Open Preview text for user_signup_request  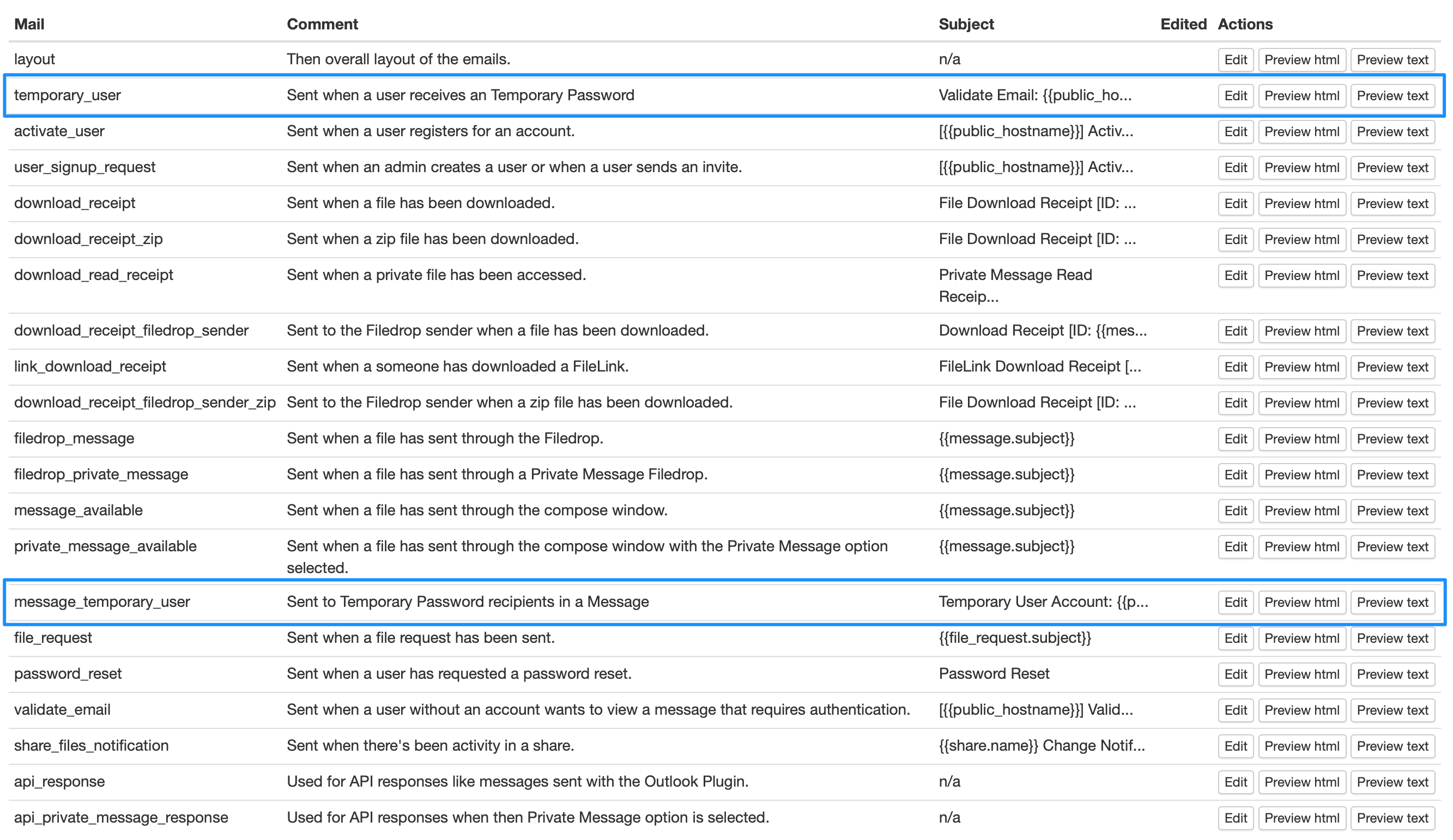[x=1393, y=167]
